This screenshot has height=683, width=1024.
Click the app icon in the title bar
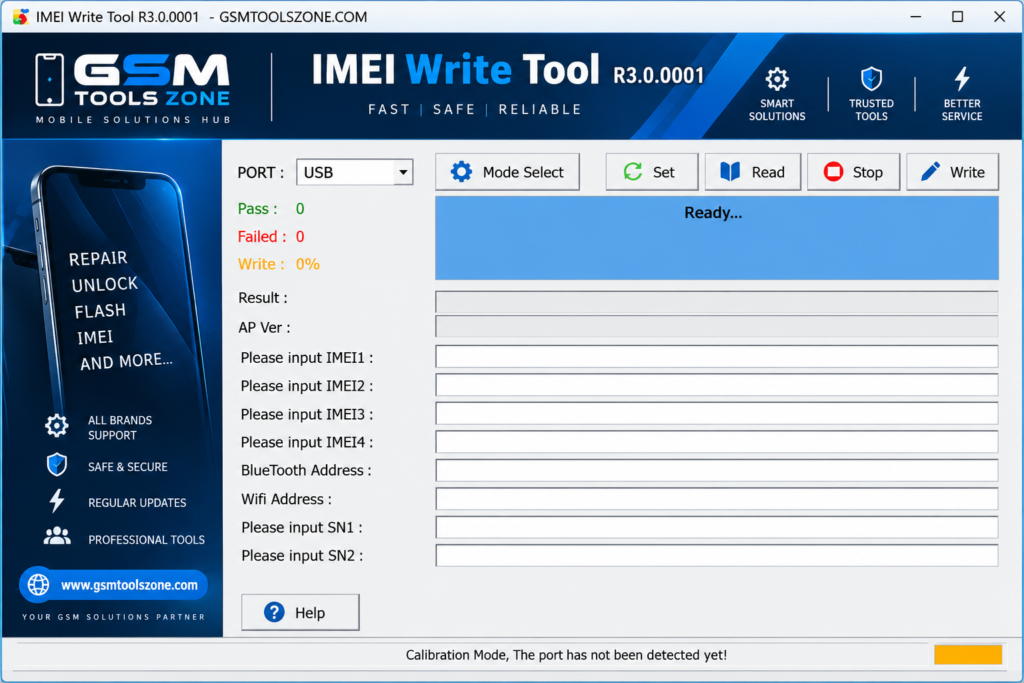click(x=20, y=16)
